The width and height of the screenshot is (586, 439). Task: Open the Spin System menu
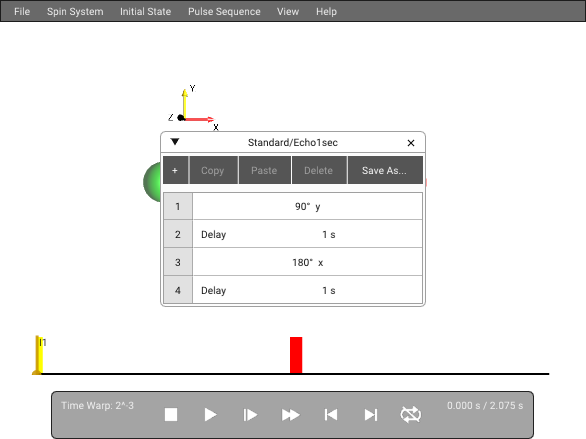coord(75,12)
